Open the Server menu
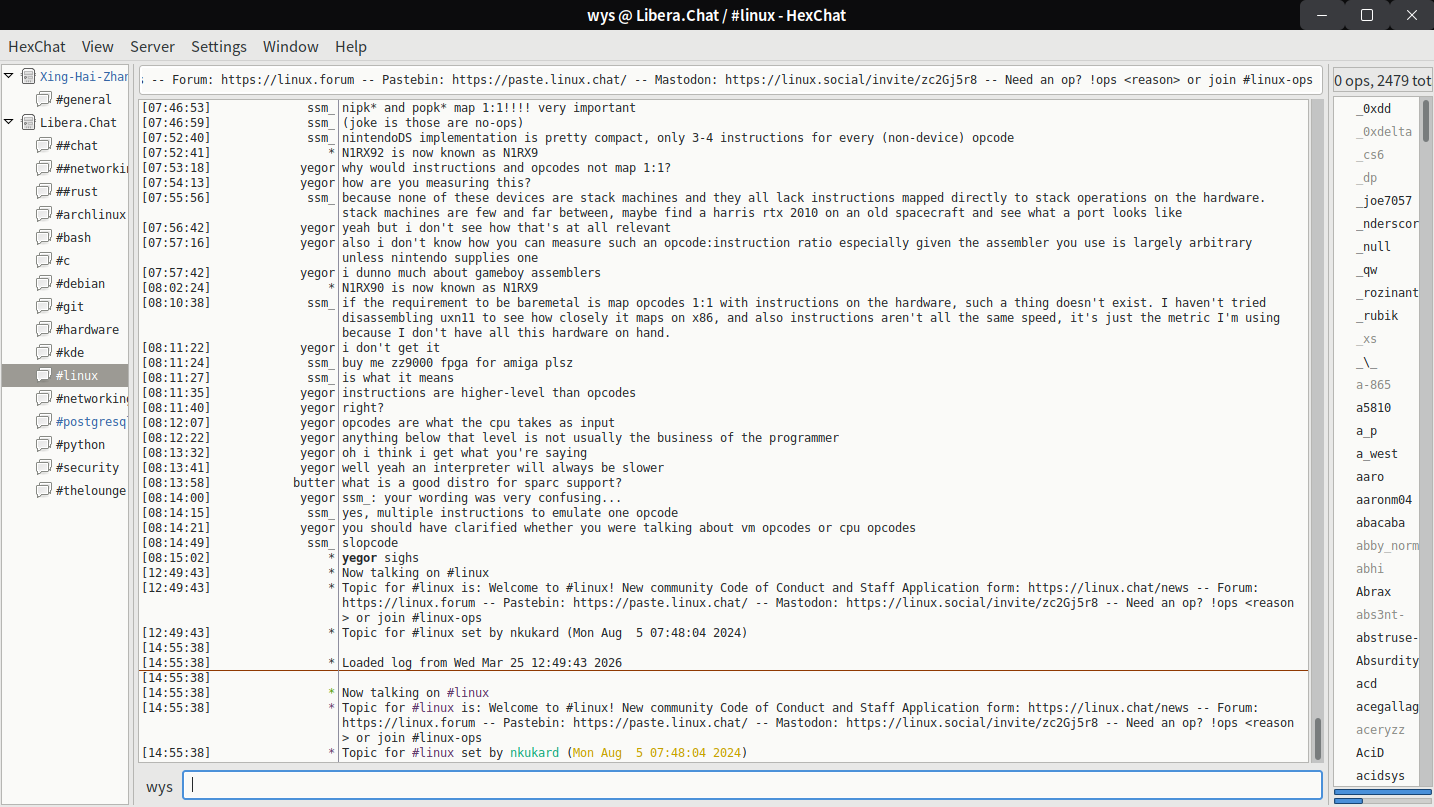 (x=152, y=47)
